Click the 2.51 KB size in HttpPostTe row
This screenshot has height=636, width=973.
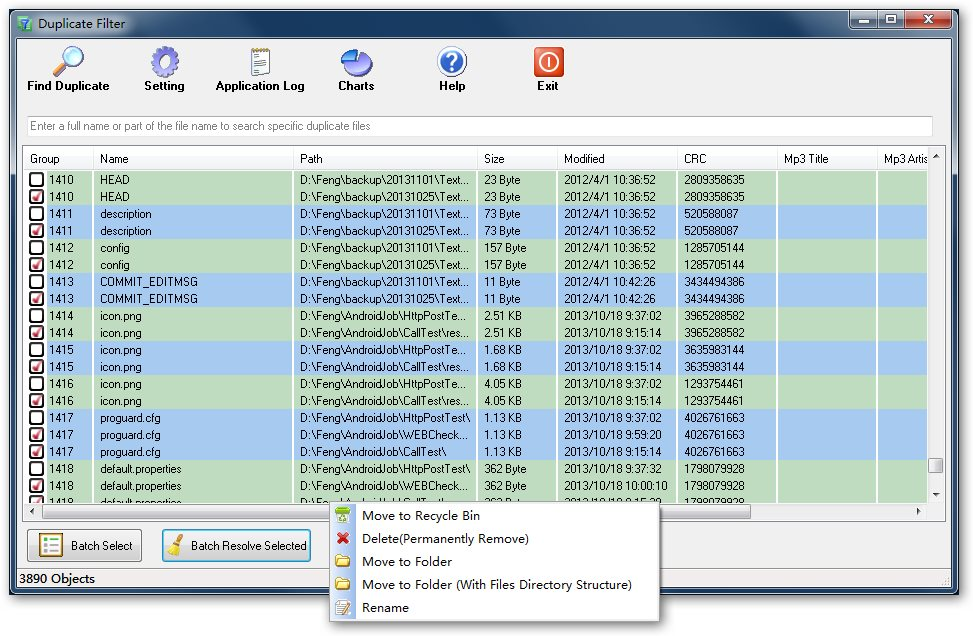(503, 316)
